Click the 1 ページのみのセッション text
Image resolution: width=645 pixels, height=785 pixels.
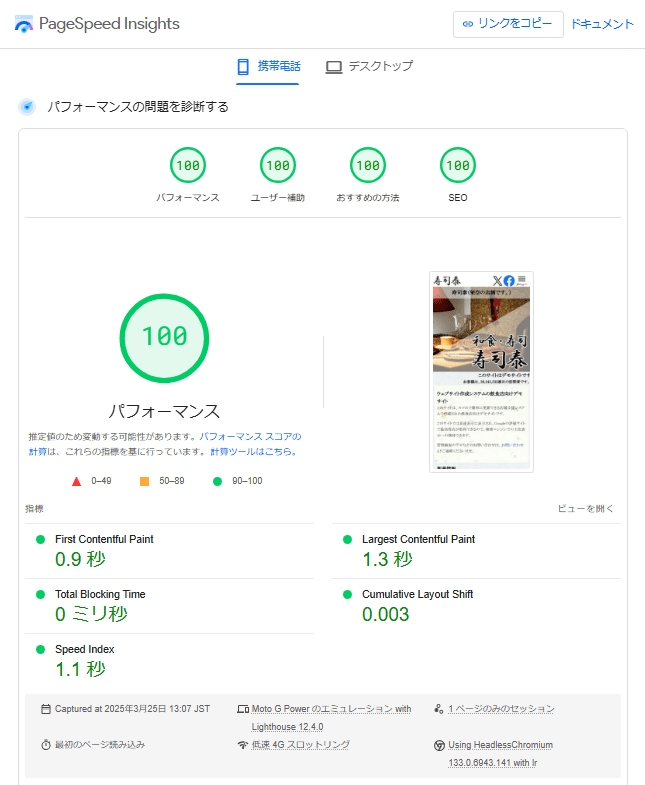[x=501, y=709]
